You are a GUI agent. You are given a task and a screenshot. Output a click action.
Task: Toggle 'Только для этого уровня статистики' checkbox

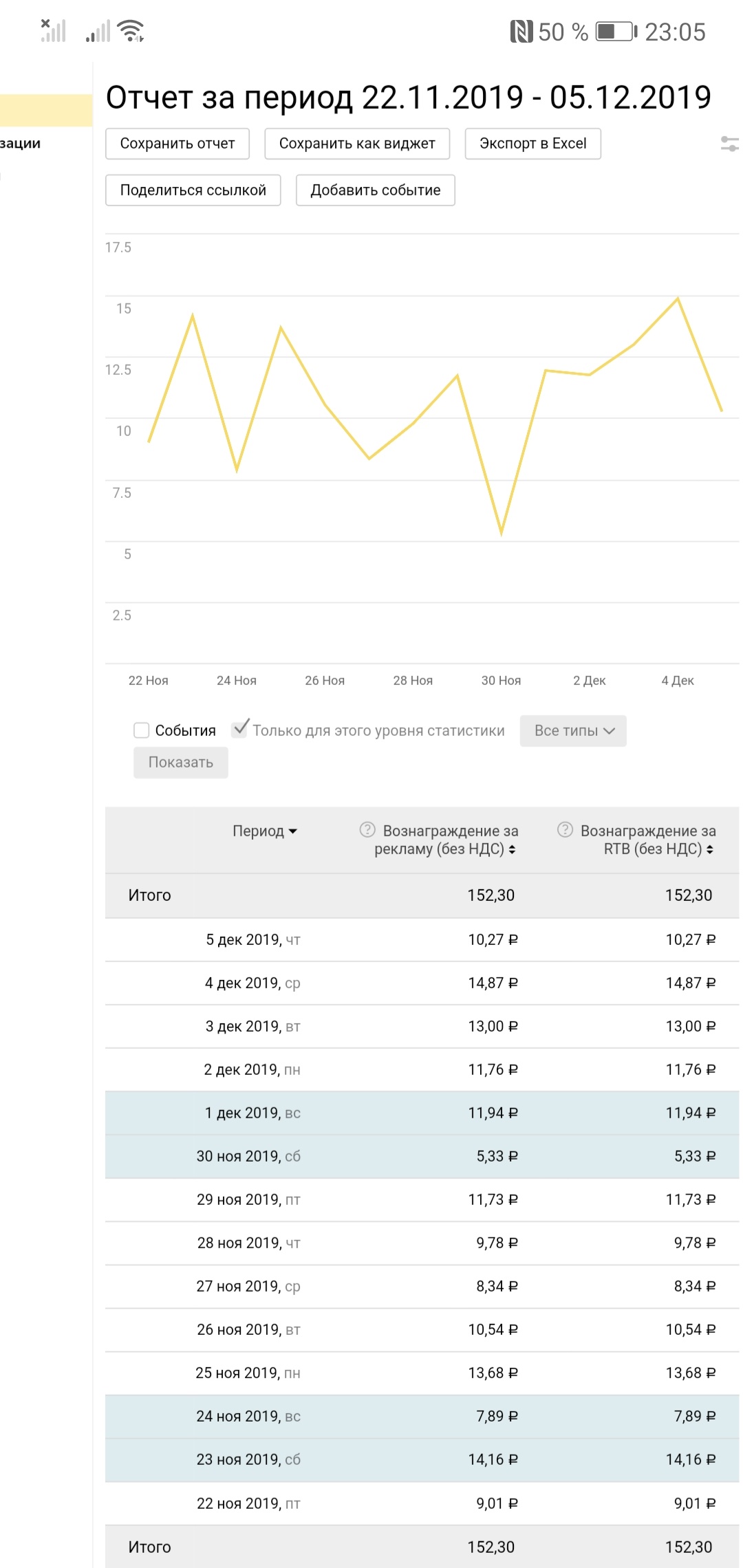pyautogui.click(x=240, y=729)
